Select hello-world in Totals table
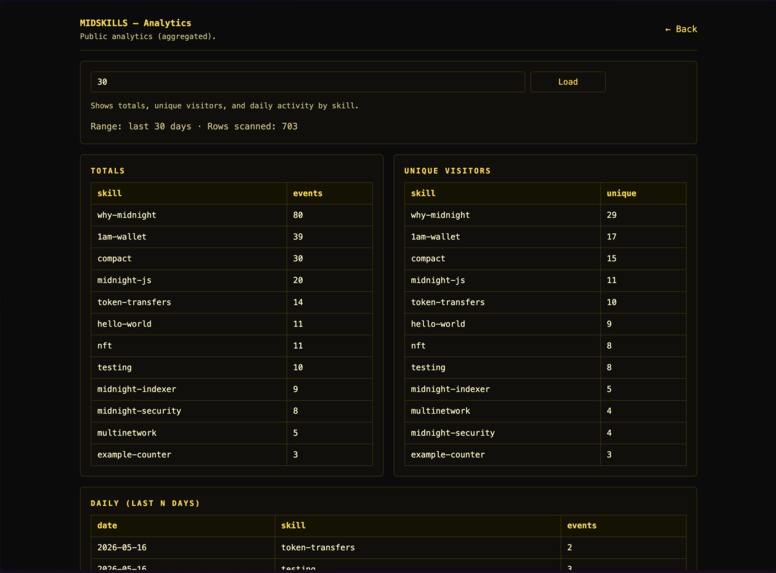 tap(124, 324)
